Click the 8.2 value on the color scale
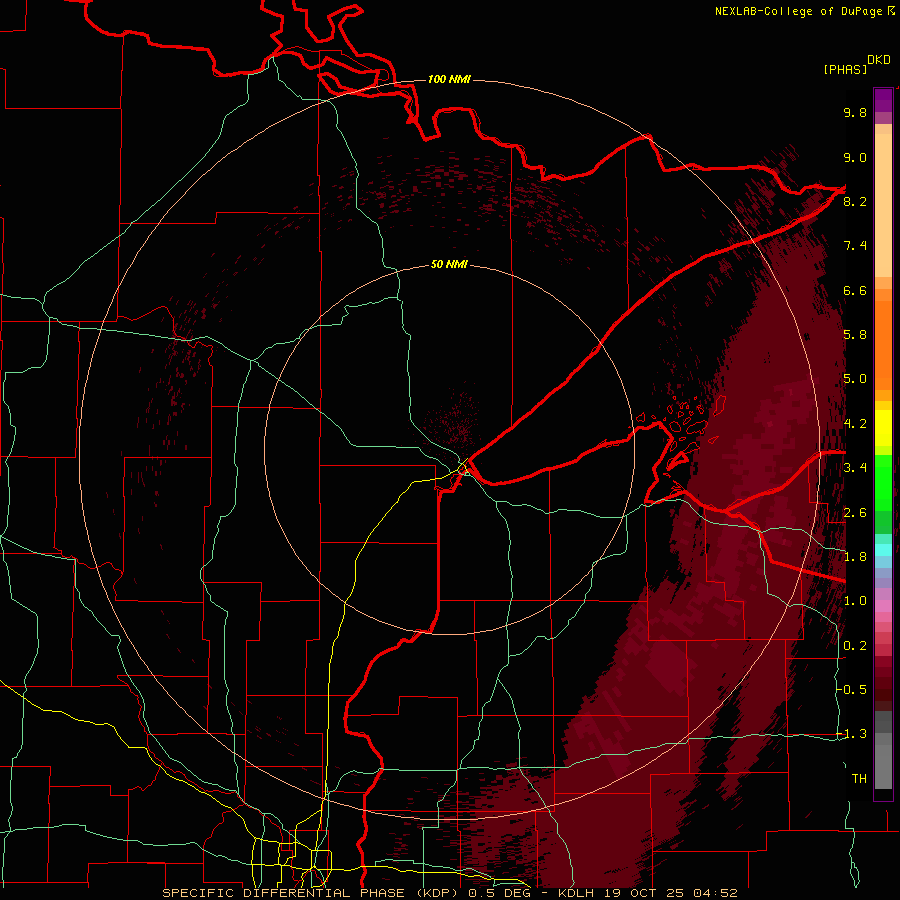The height and width of the screenshot is (900, 900). [855, 201]
